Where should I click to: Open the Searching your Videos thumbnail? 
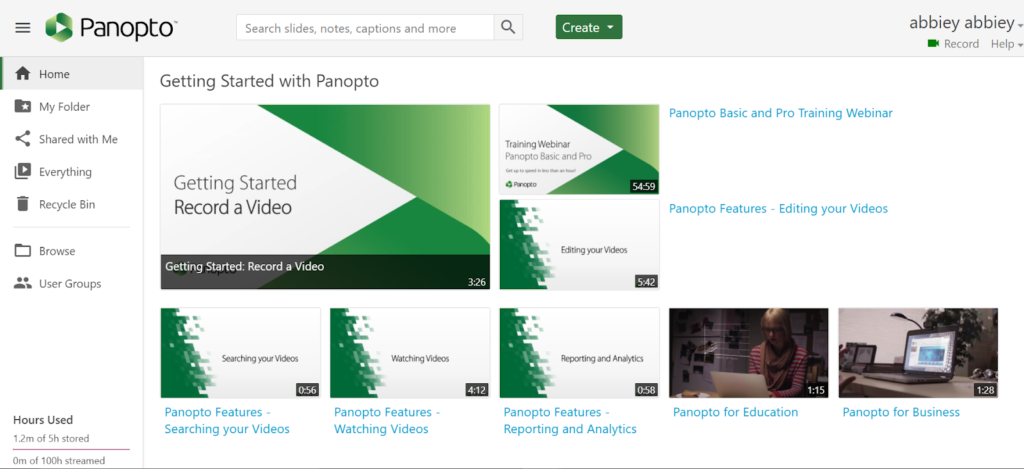(240, 353)
